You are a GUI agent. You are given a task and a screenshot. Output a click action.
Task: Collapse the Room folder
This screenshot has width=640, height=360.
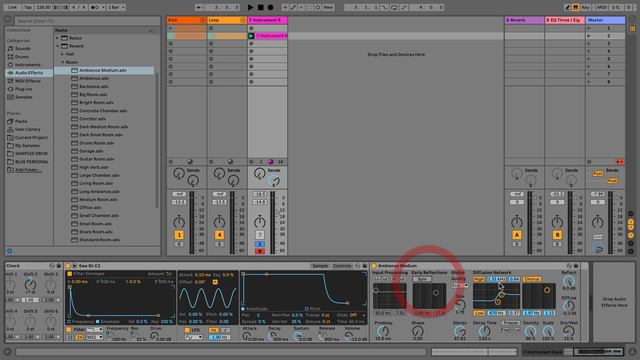point(62,62)
